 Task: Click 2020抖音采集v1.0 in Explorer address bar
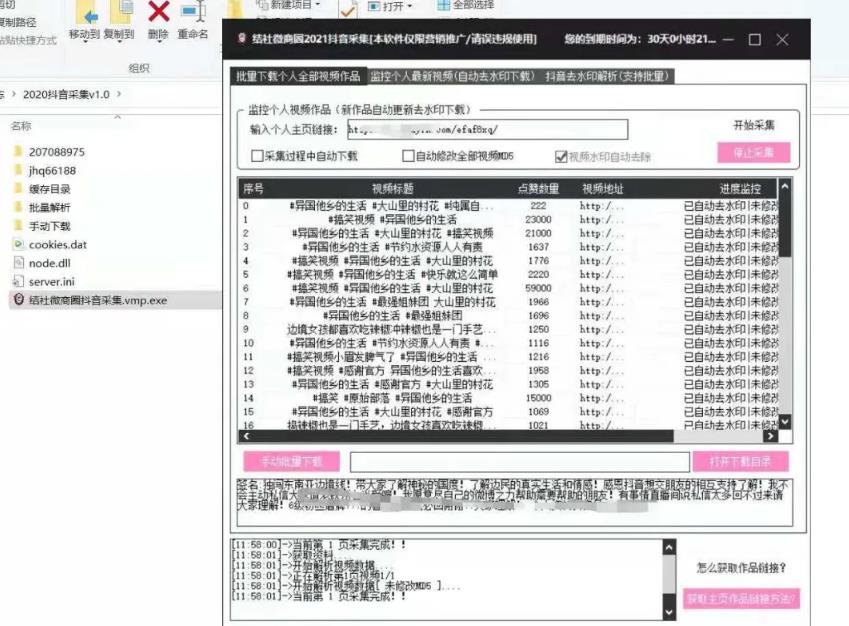(x=66, y=94)
